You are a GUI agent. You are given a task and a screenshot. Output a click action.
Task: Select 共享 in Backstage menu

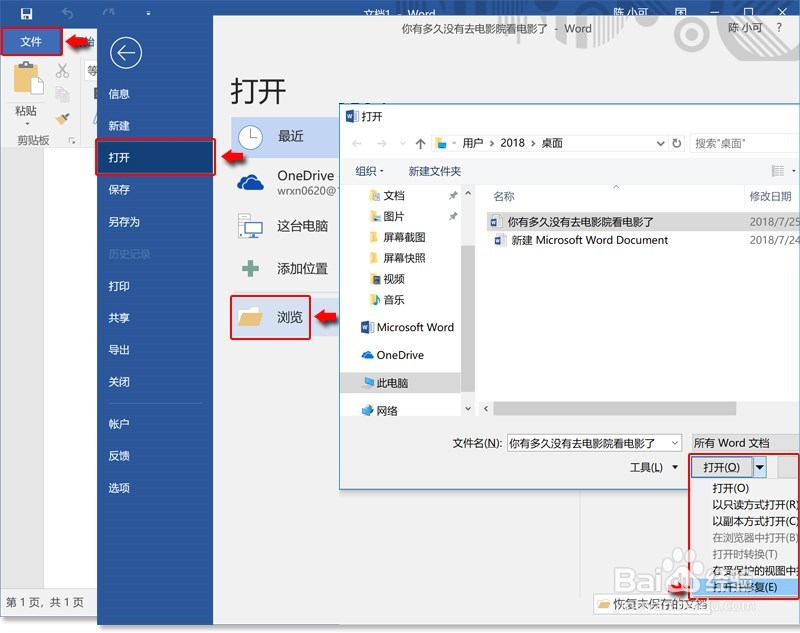(119, 318)
